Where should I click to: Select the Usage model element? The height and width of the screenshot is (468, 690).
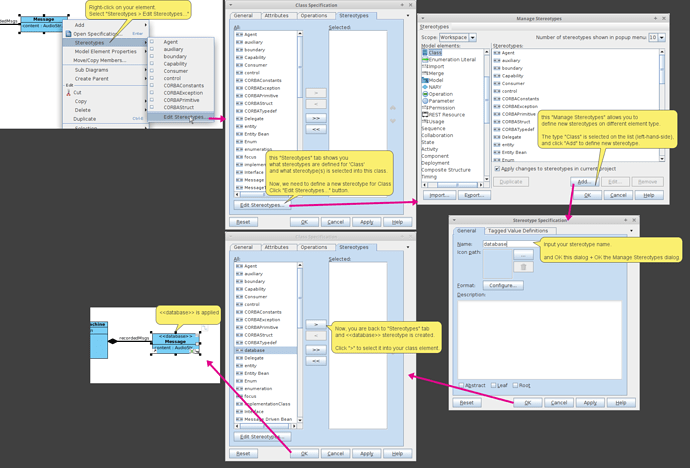433,121
